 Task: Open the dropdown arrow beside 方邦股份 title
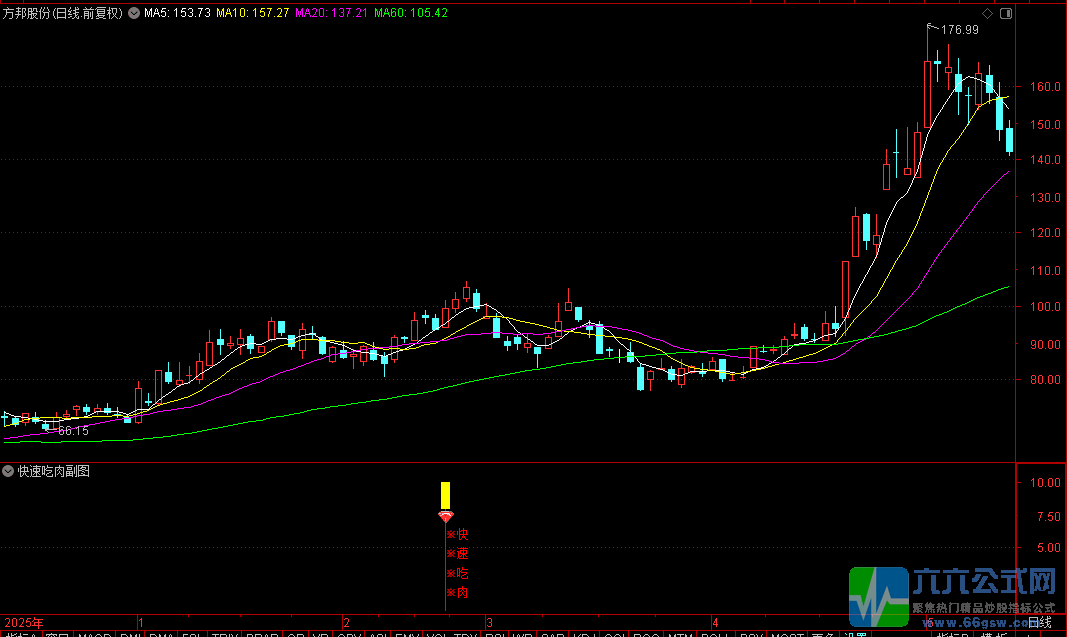point(134,13)
